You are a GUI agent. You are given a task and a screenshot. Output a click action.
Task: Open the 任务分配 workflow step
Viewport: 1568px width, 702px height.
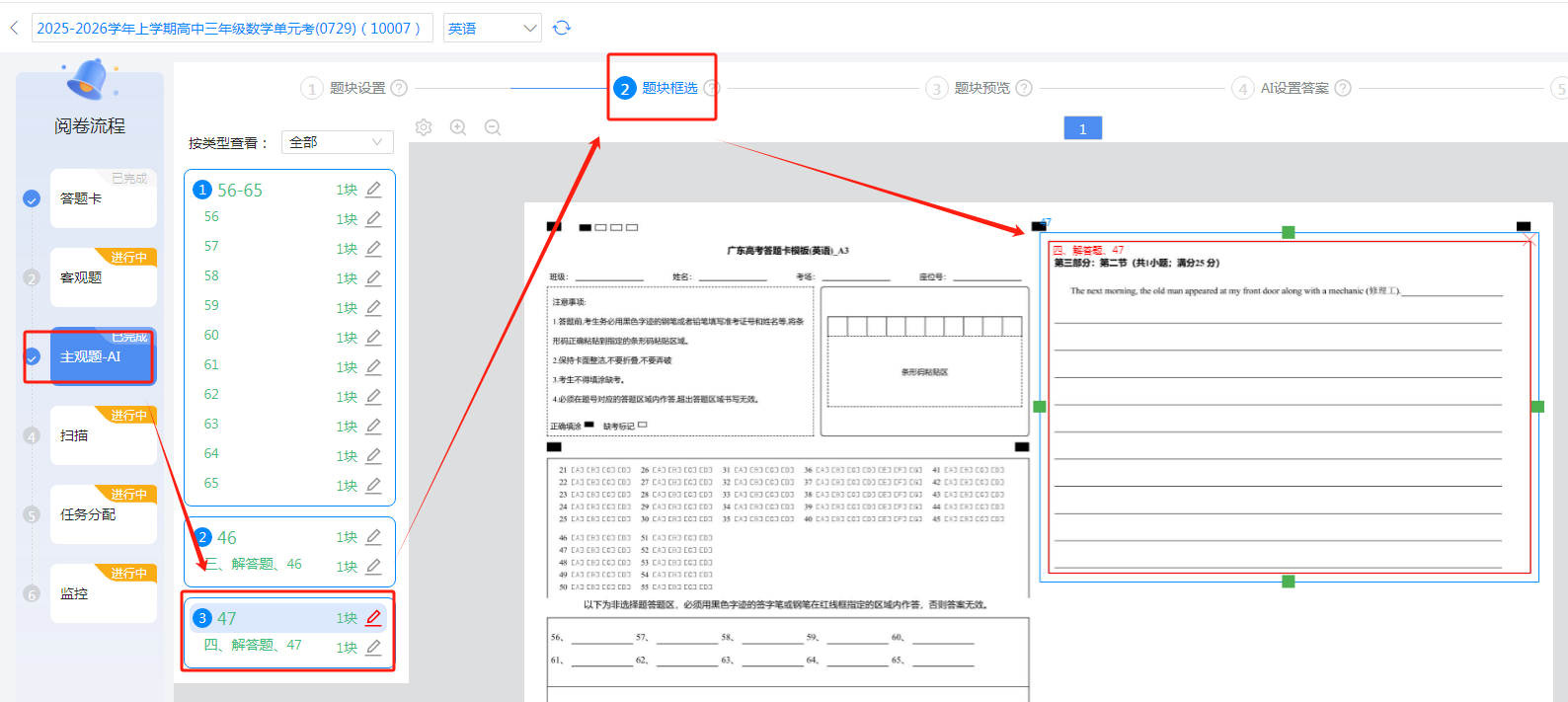(103, 514)
